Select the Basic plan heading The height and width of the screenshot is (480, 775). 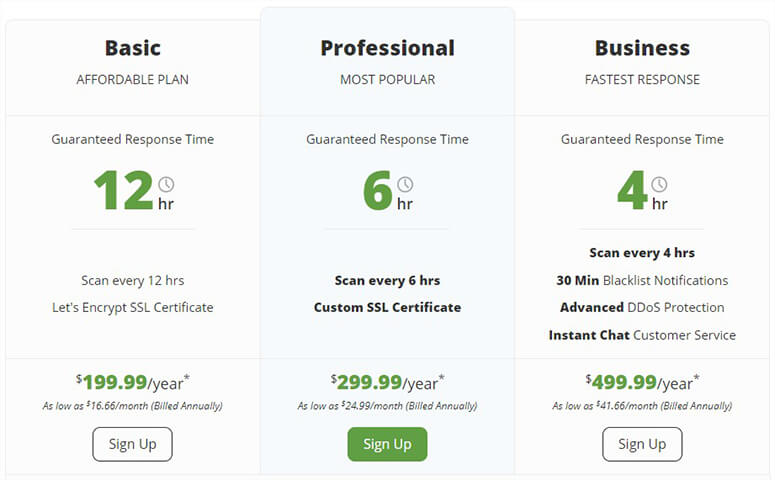point(132,48)
